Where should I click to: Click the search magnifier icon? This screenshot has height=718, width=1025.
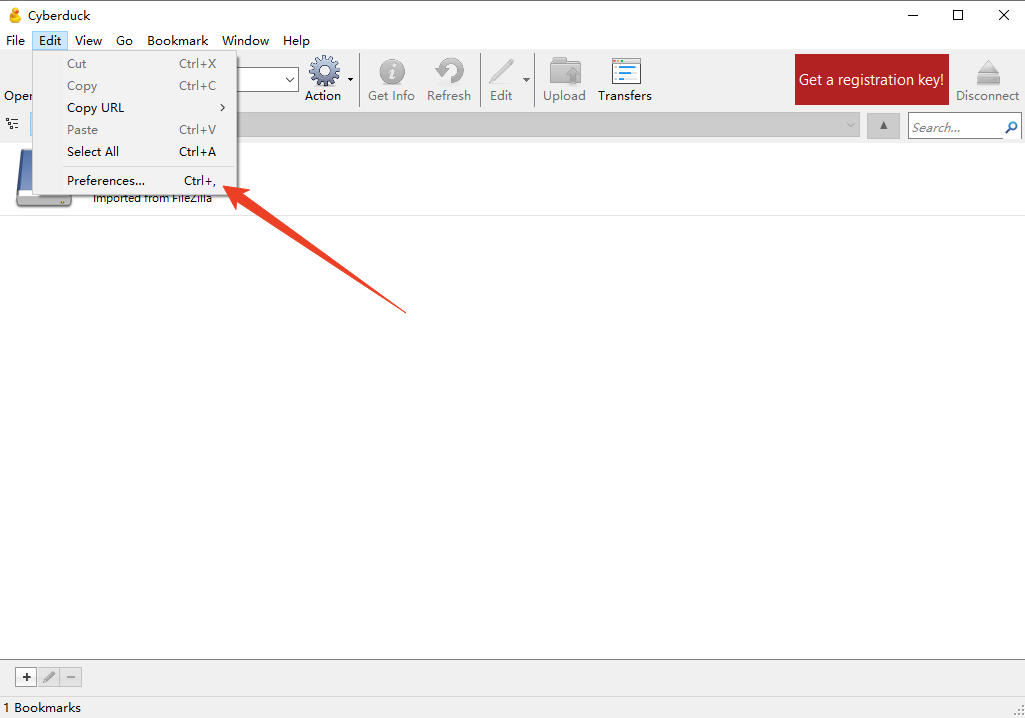click(x=1011, y=127)
